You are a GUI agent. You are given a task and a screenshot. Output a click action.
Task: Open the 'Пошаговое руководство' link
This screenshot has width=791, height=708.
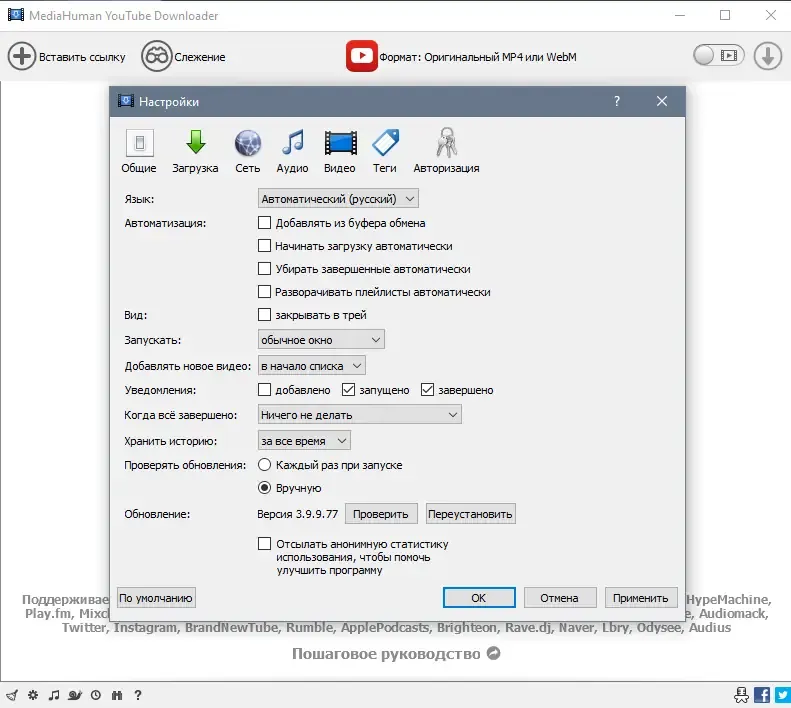pos(386,653)
